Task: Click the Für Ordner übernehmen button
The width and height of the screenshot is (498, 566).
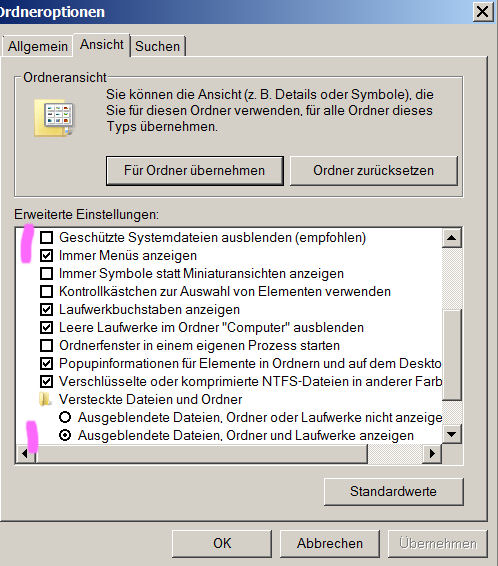Action: tap(195, 170)
